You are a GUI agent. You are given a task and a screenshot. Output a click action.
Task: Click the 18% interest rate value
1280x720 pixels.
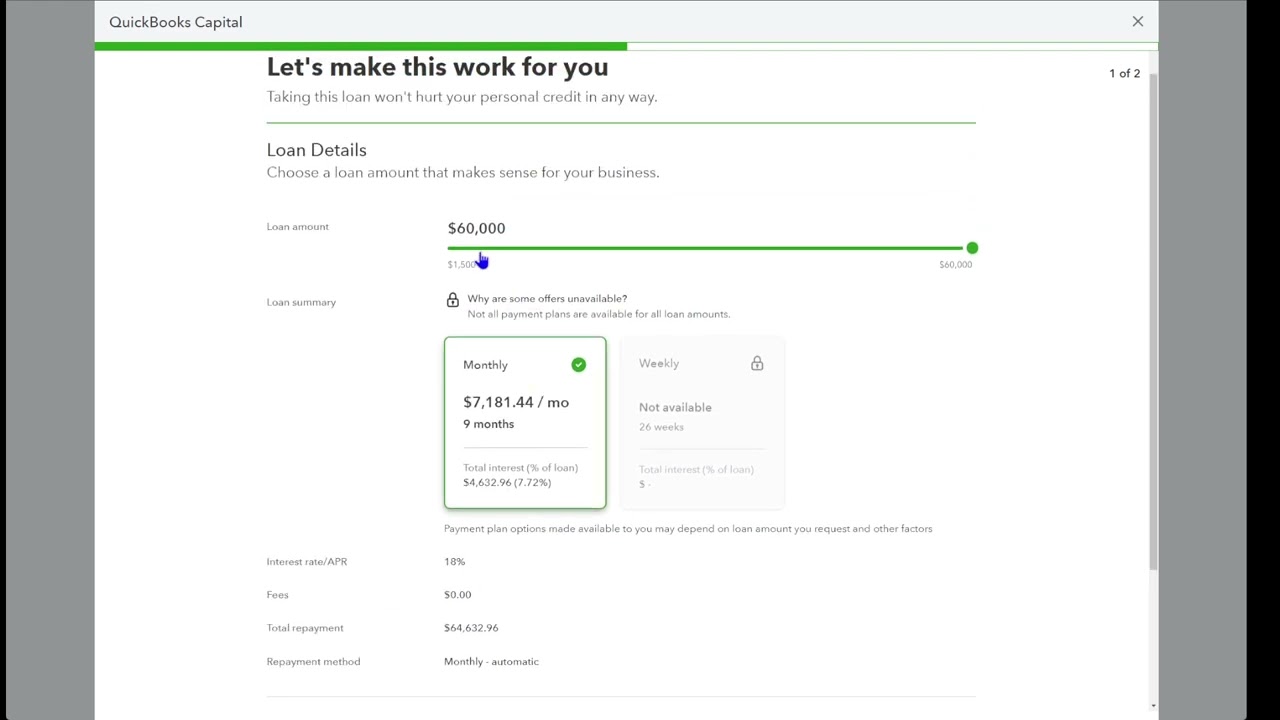coord(454,561)
